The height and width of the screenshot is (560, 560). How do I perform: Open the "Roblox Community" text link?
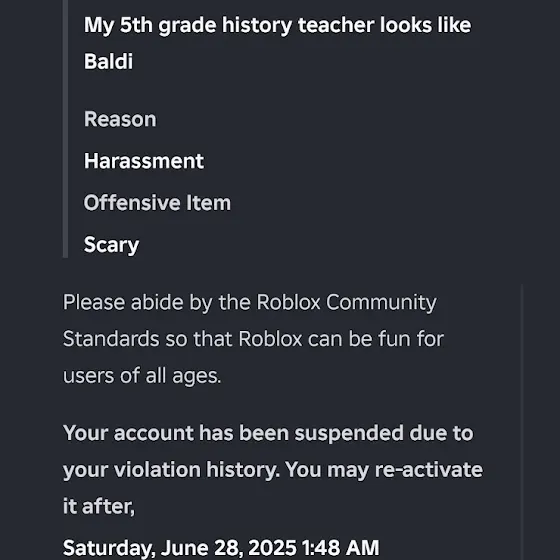tap(346, 302)
